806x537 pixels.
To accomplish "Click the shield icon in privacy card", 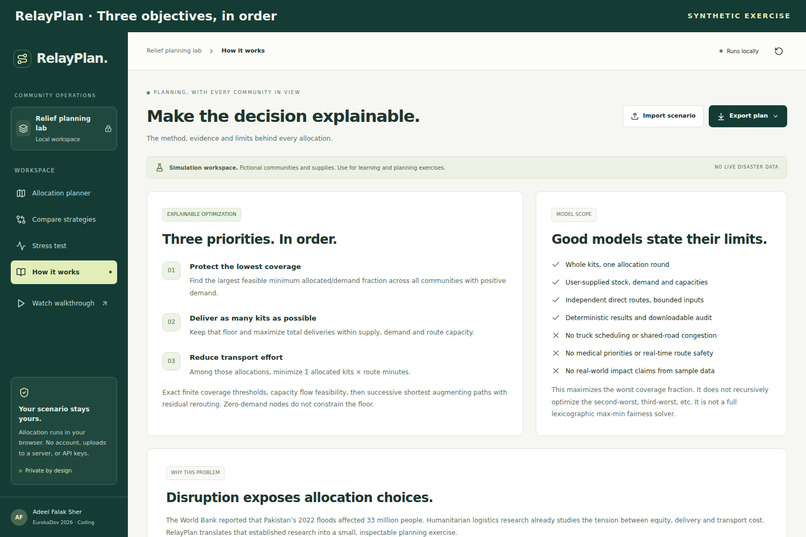I will (24, 393).
